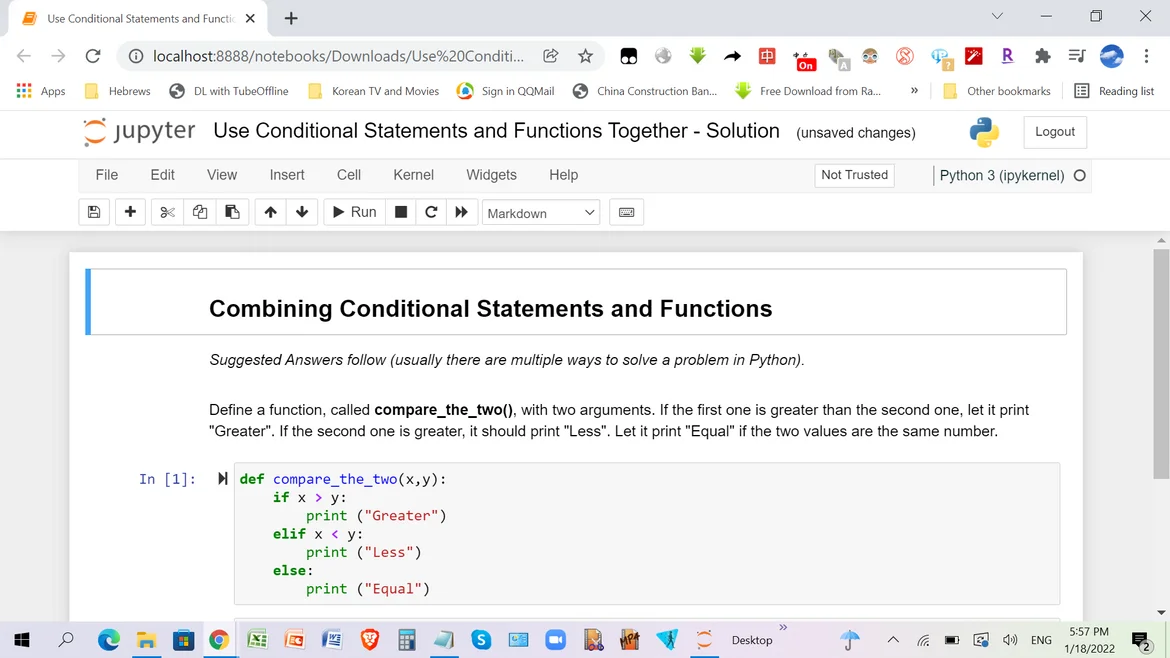The image size is (1170, 658).
Task: Move the selected cell up
Action: point(270,212)
